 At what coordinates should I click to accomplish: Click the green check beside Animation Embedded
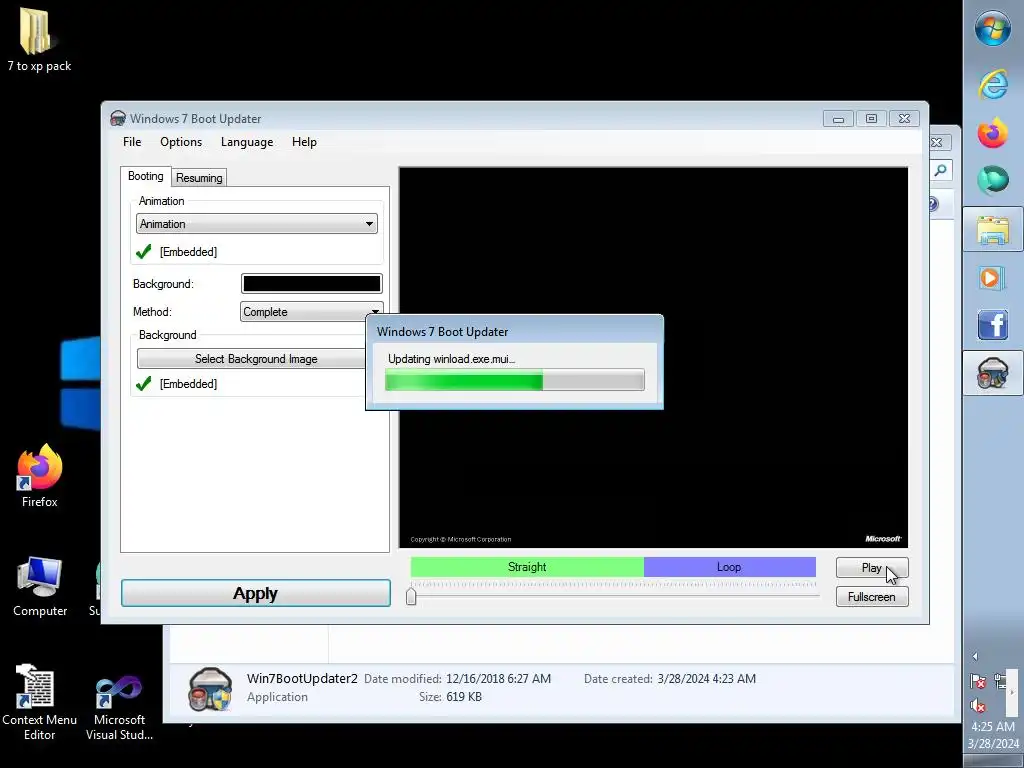pos(144,251)
